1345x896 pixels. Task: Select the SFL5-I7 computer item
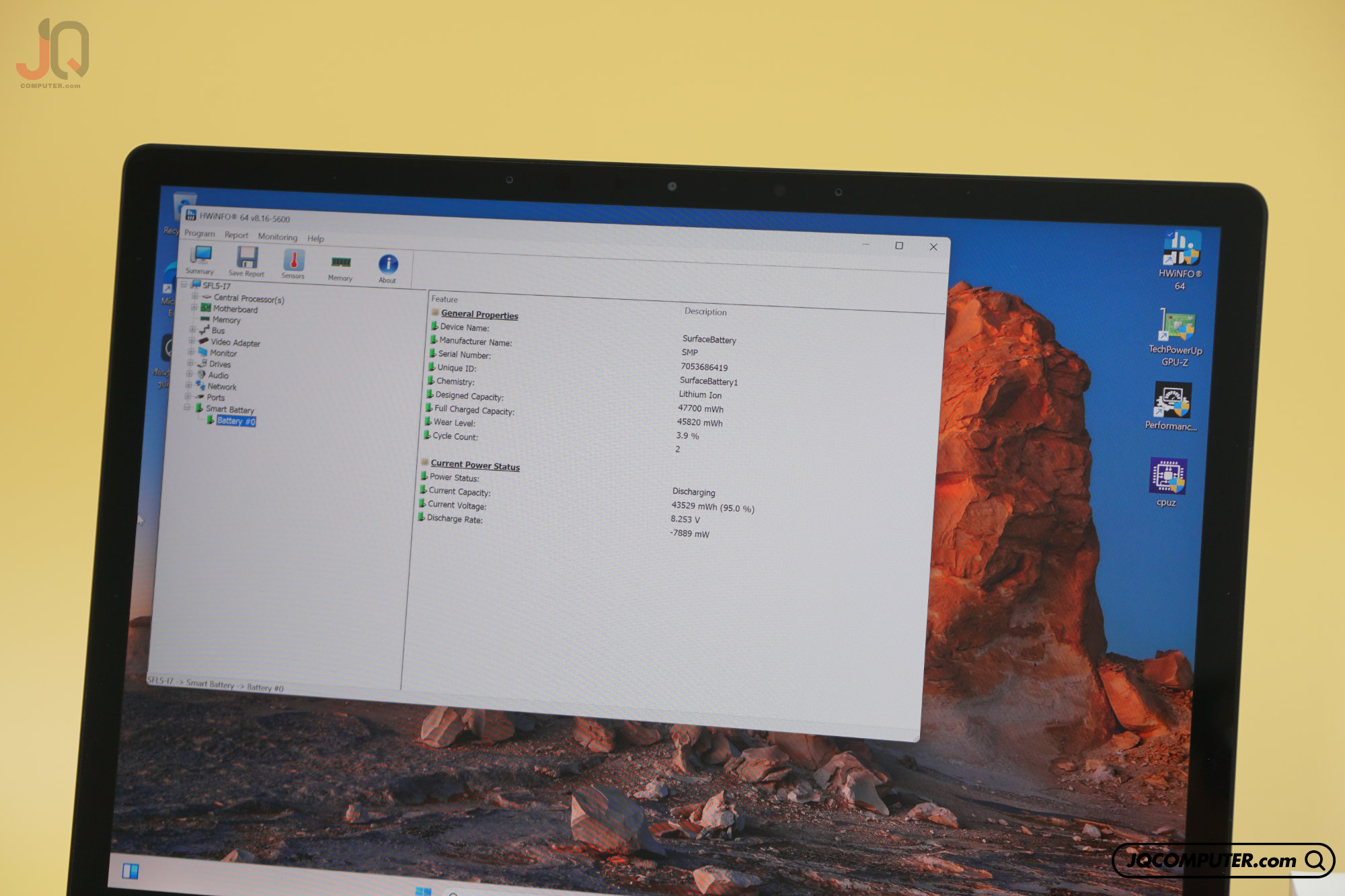(210, 285)
